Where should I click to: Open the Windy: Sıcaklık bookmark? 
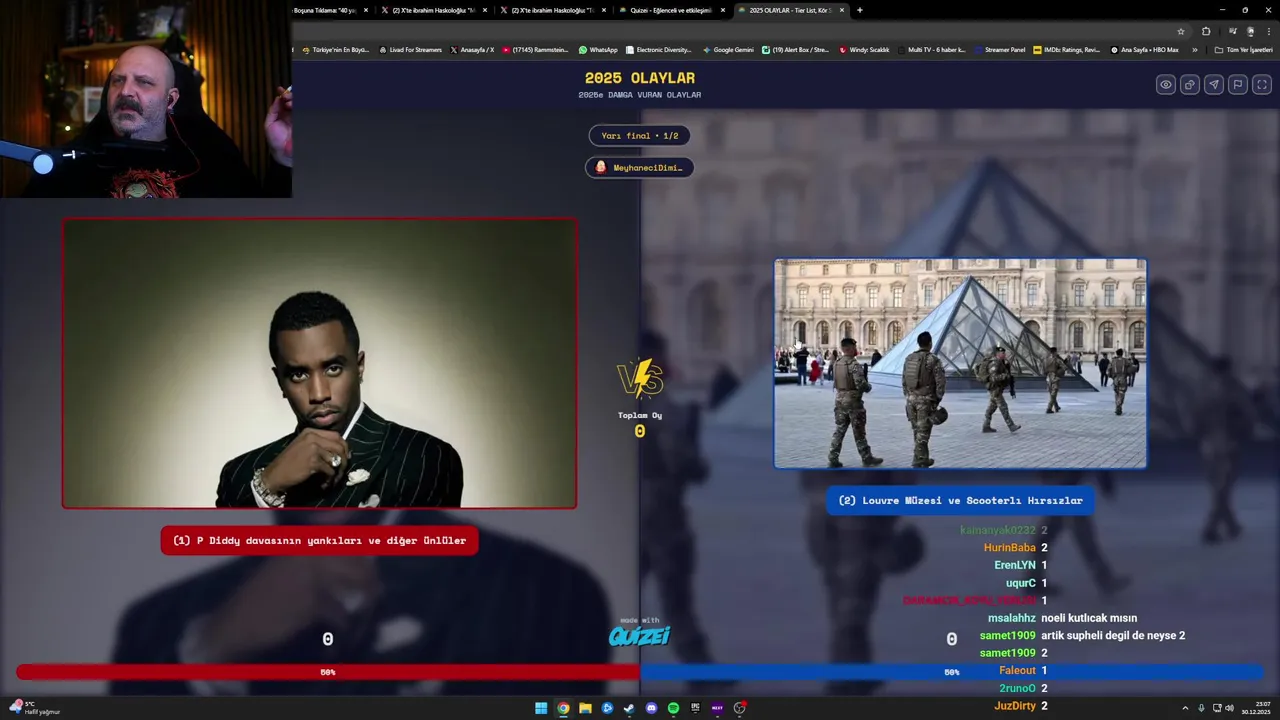point(864,49)
